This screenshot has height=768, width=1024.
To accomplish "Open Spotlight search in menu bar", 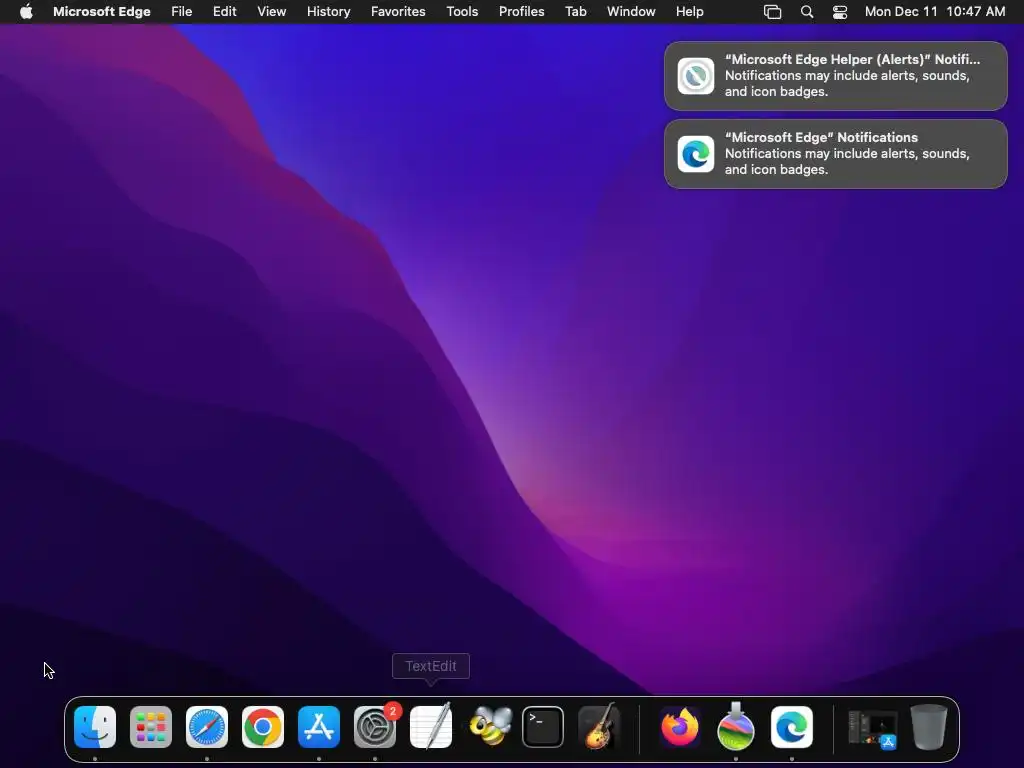I will point(807,12).
